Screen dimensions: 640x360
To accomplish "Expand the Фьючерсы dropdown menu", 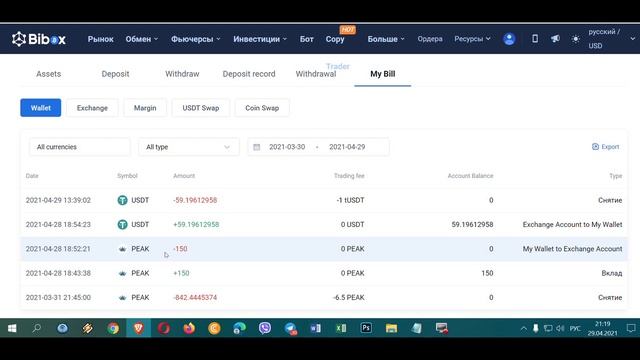I will (196, 39).
